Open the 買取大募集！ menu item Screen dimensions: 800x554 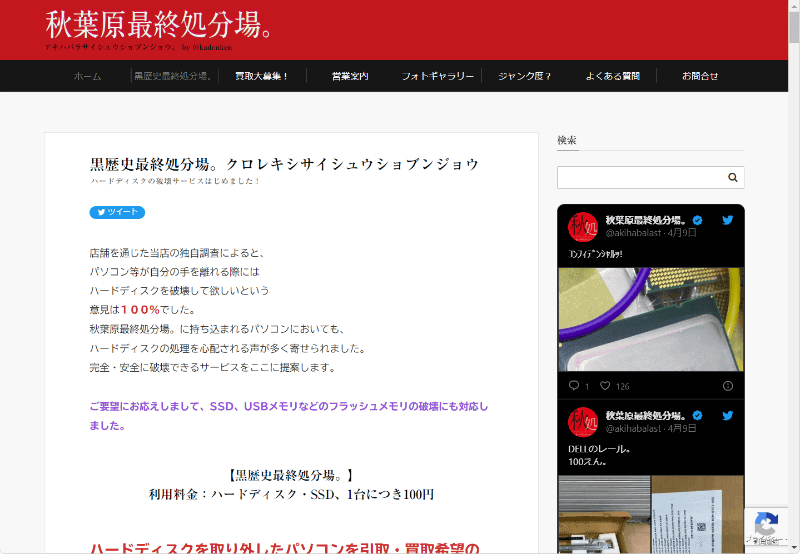[x=262, y=76]
